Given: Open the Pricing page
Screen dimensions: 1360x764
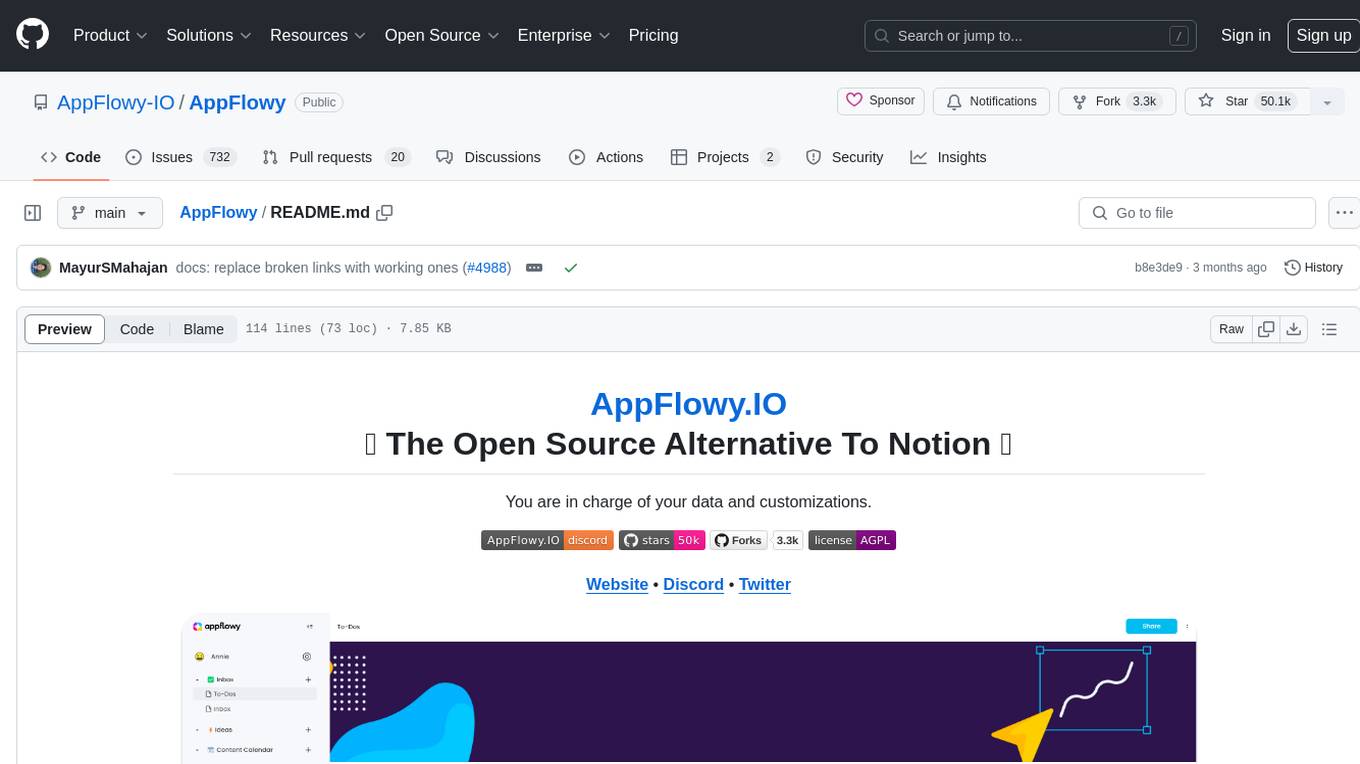Looking at the screenshot, I should click(653, 35).
